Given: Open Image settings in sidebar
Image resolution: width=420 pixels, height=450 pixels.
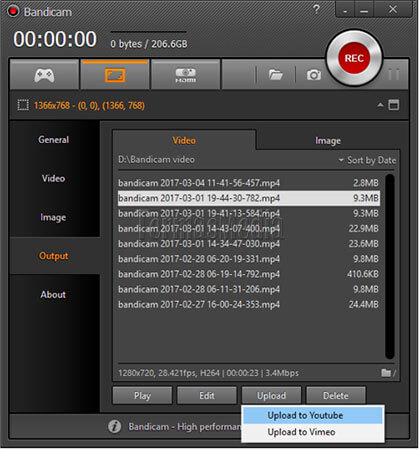Looking at the screenshot, I should 54,217.
